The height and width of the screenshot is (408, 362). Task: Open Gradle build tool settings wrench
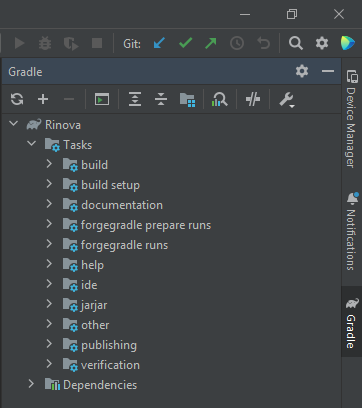pos(287,100)
